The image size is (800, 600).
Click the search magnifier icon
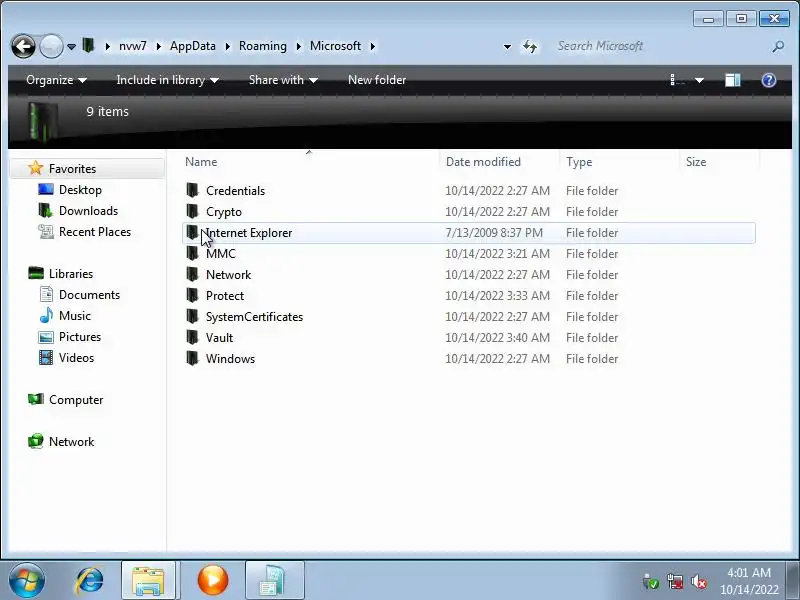coord(778,47)
